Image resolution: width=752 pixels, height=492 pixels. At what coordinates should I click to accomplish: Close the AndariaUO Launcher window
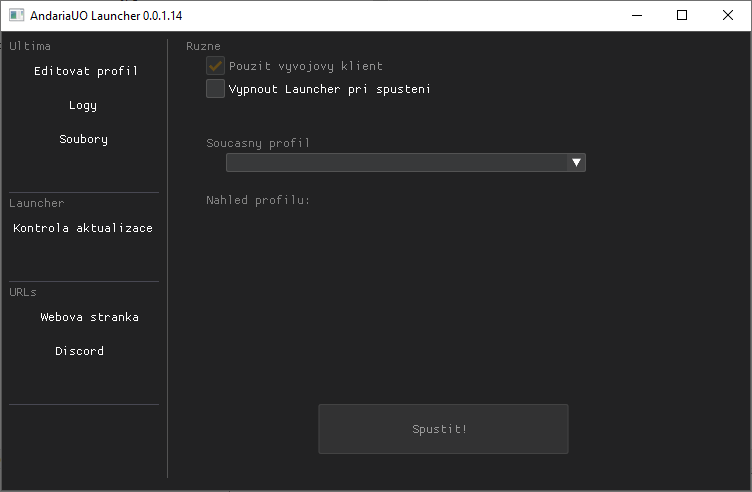(727, 16)
